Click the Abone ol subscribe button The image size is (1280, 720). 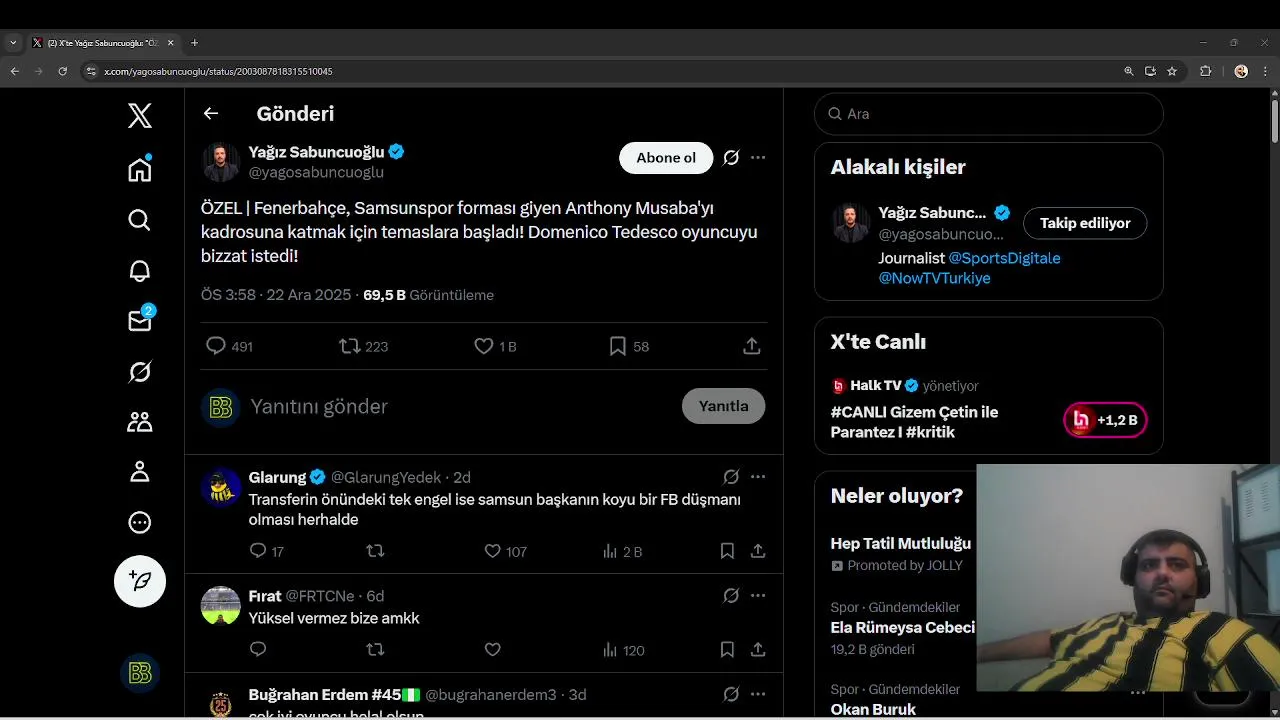coord(666,158)
